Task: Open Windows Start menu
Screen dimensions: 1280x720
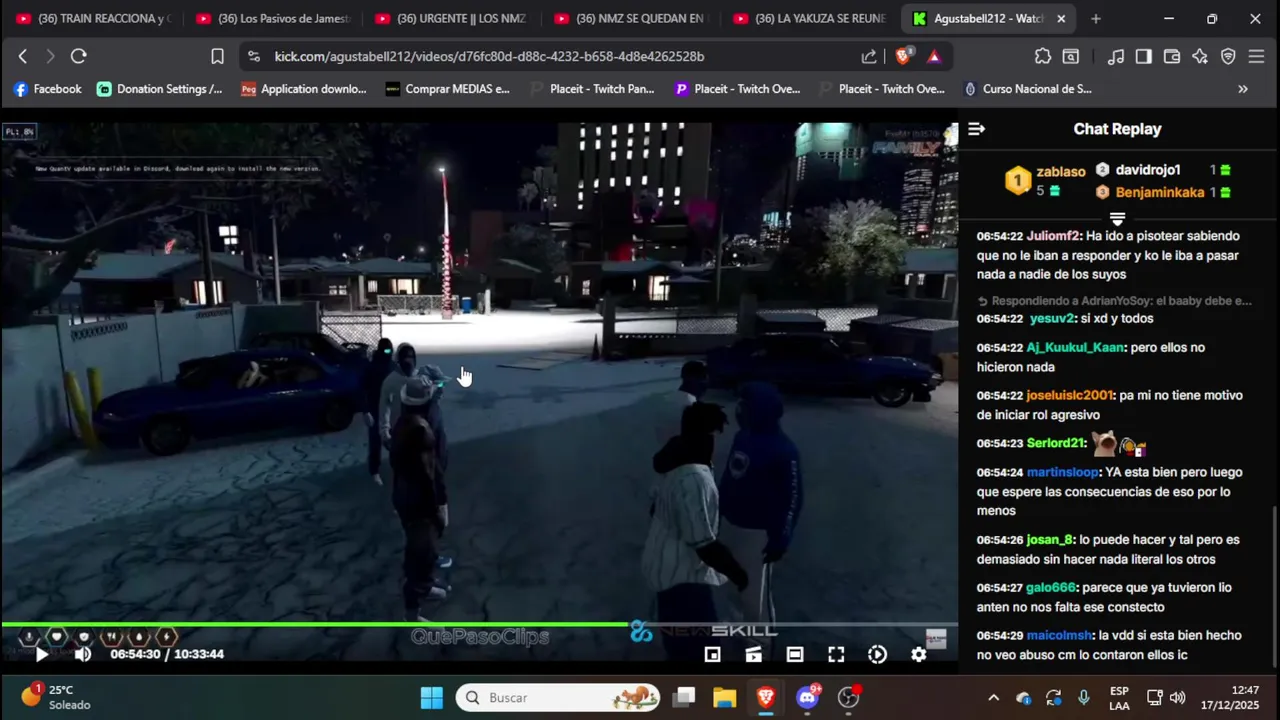Action: [x=432, y=697]
